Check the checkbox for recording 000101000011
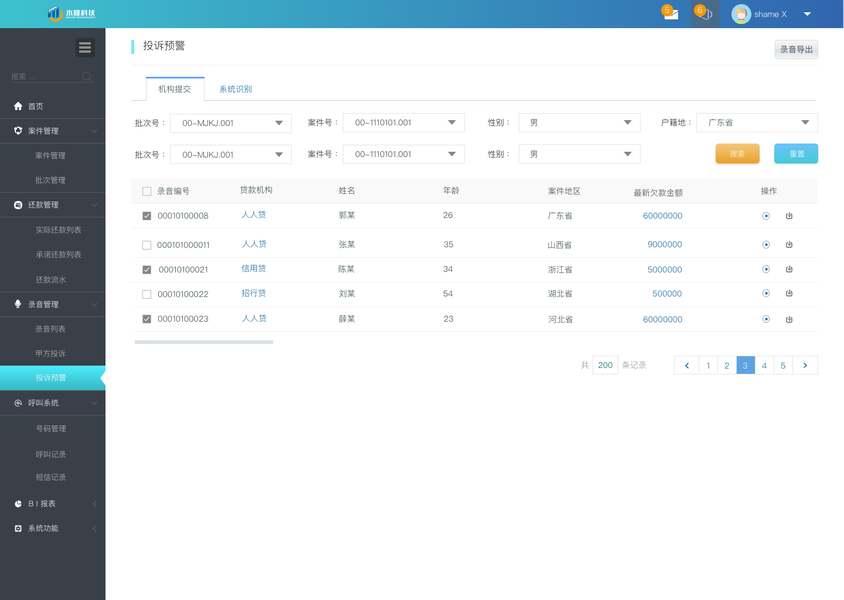This screenshot has width=844, height=600. click(x=146, y=245)
